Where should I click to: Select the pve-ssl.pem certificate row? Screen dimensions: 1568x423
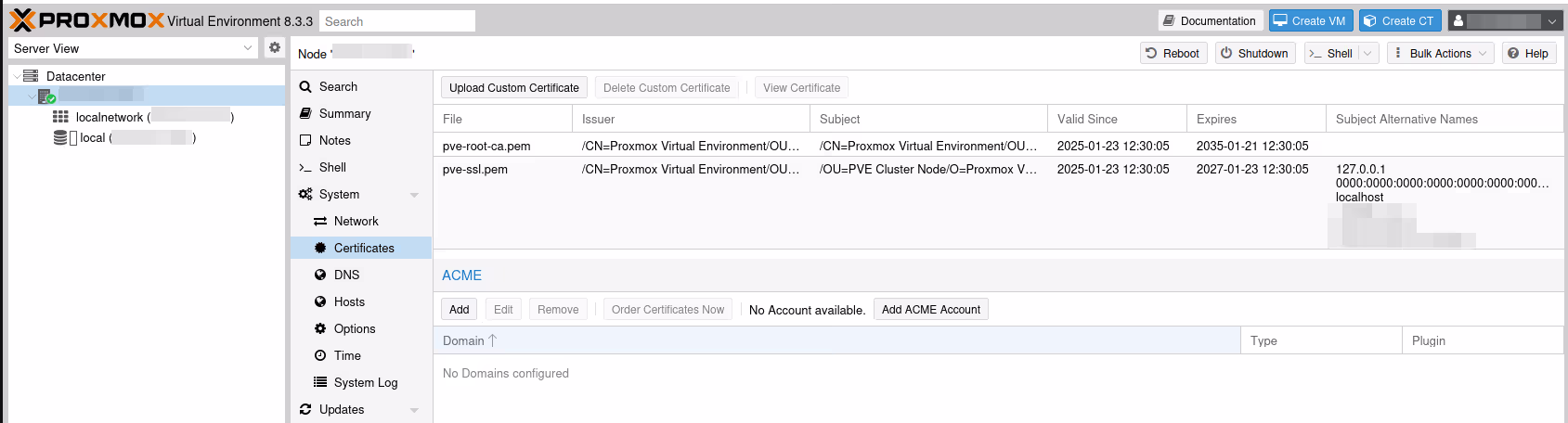tap(743, 170)
